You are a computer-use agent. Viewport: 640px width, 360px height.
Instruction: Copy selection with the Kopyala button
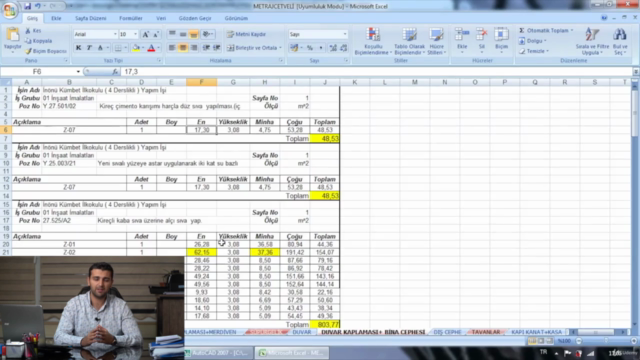38,41
